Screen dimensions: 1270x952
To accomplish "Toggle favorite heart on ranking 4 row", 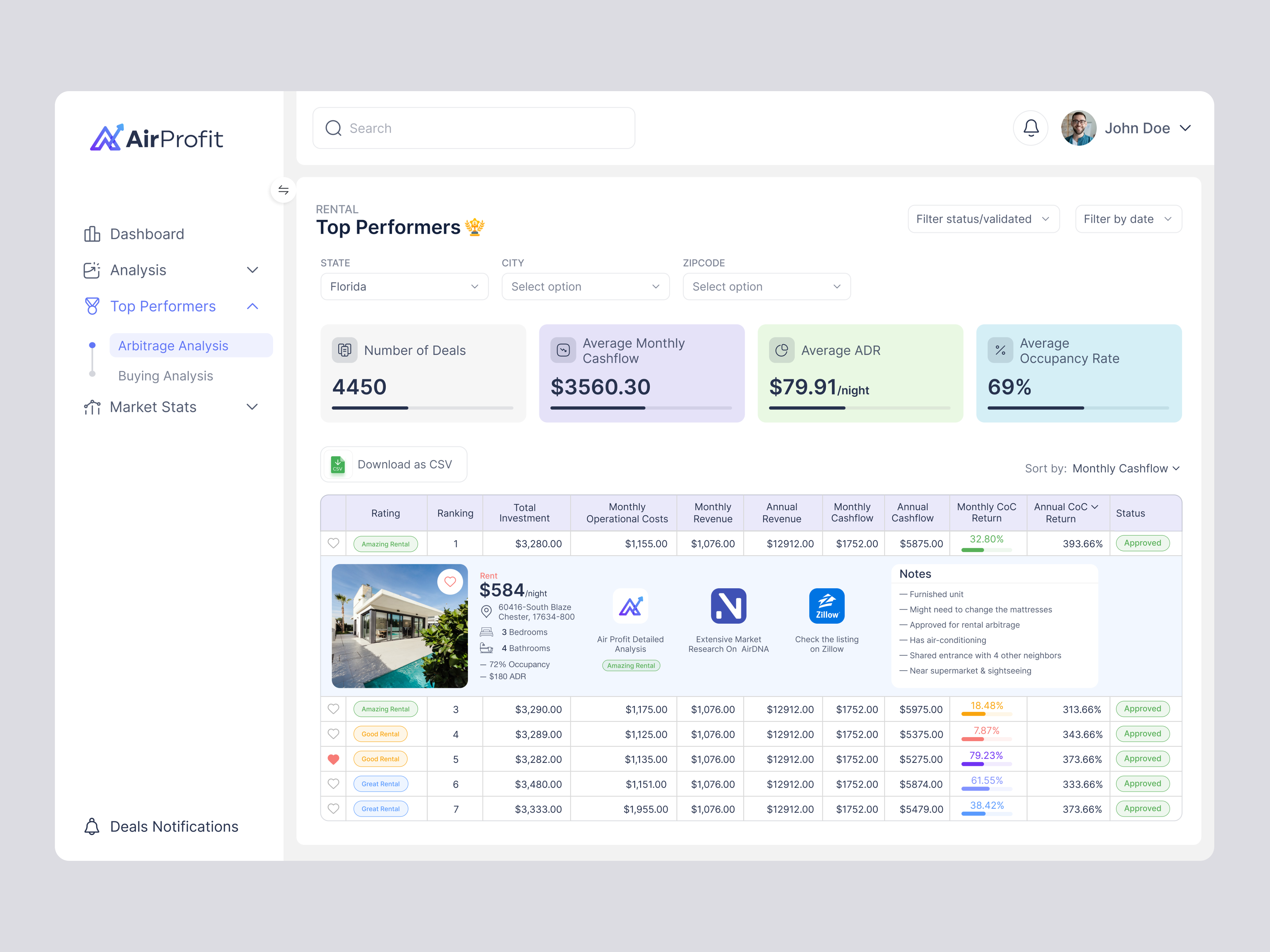I will click(334, 733).
